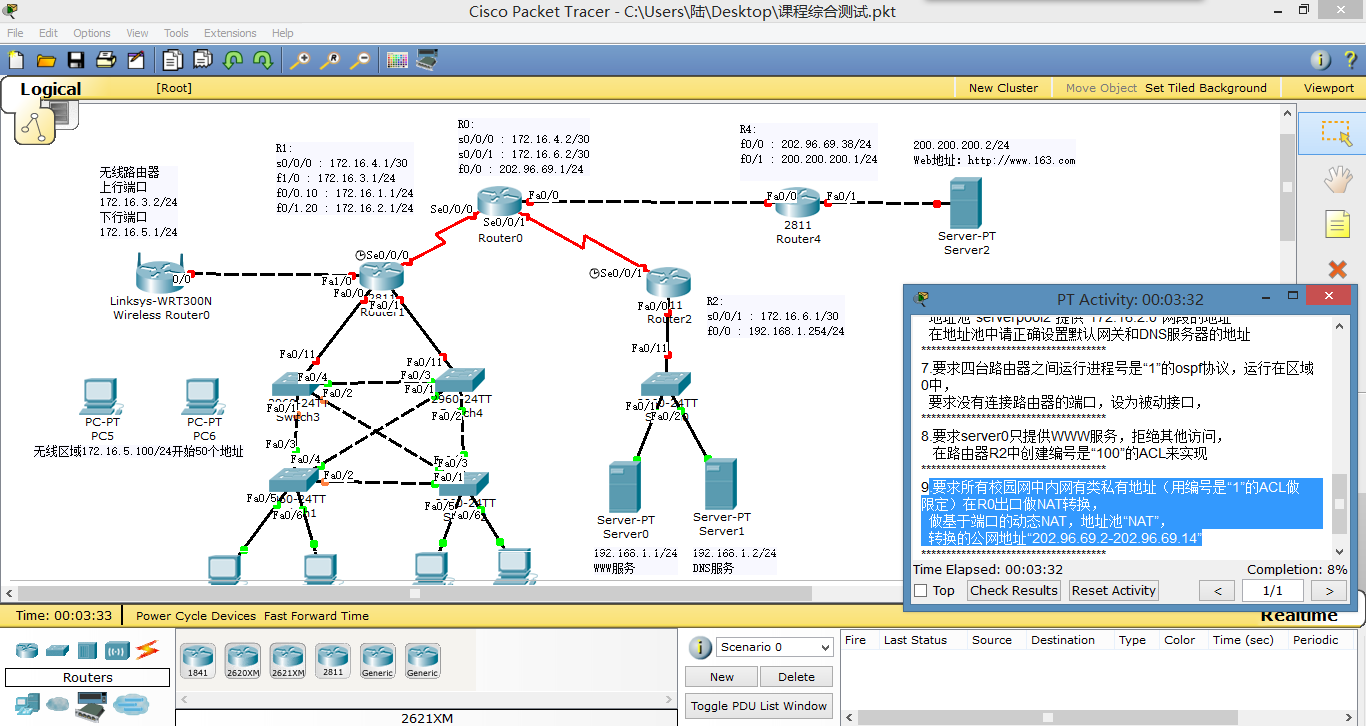Choose the Place Note tool
The height and width of the screenshot is (726, 1366).
(x=1337, y=224)
